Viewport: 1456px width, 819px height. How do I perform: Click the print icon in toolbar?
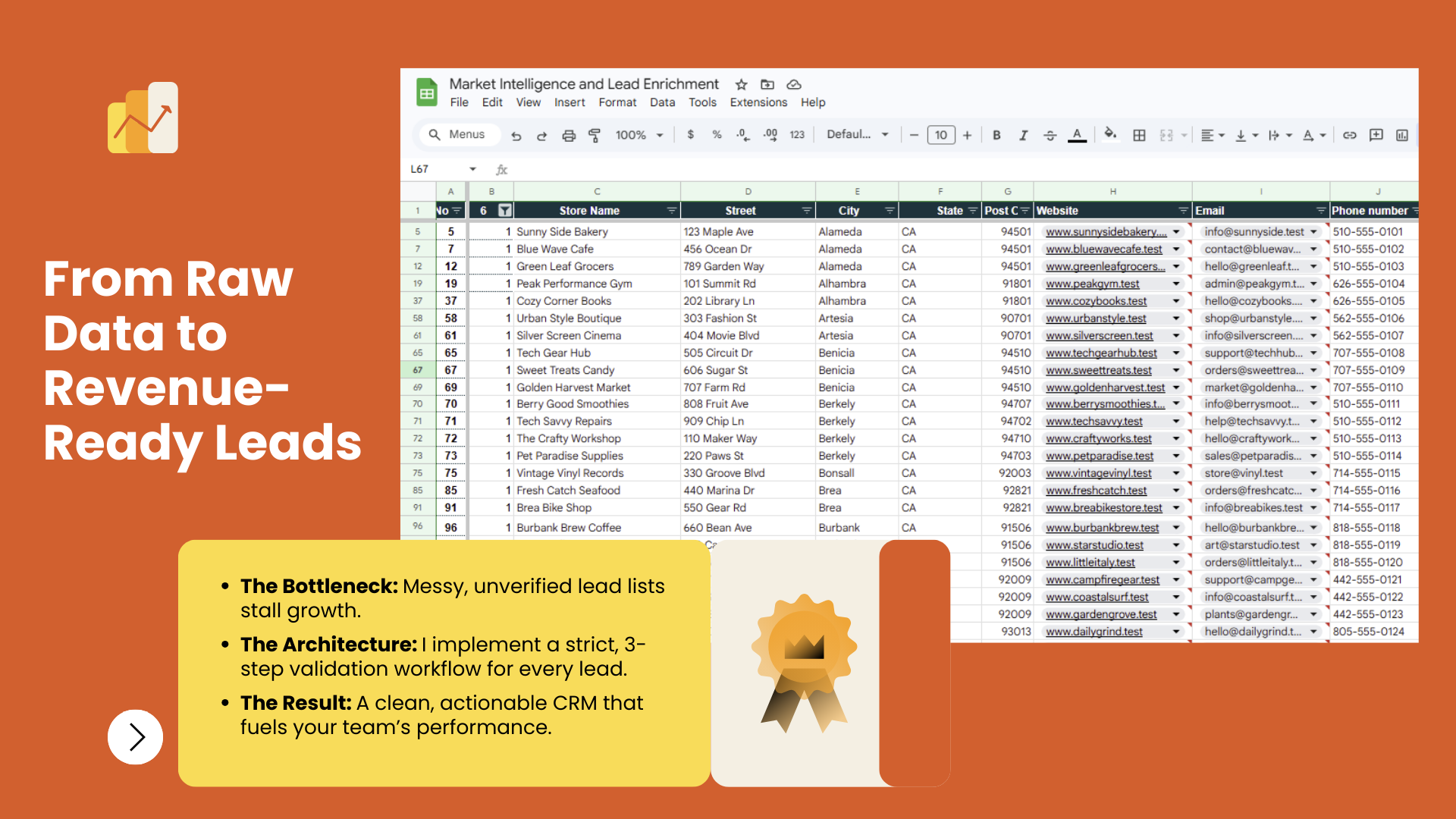pyautogui.click(x=569, y=135)
